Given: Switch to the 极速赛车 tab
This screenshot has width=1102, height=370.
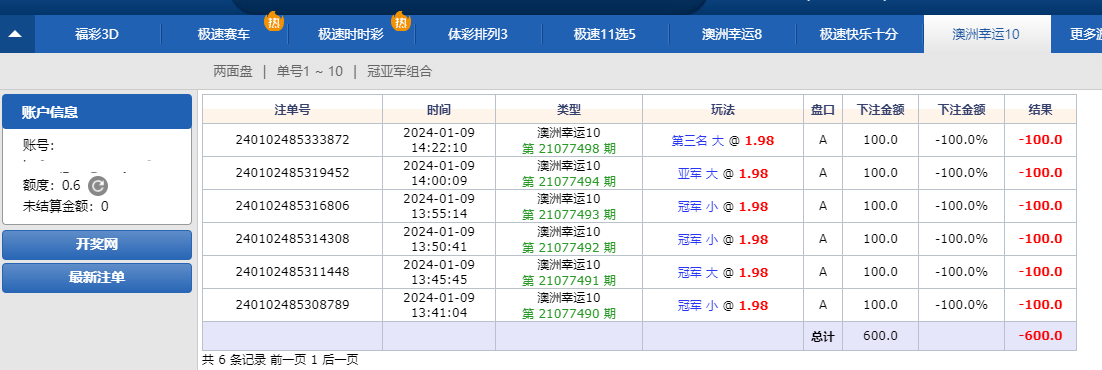Looking at the screenshot, I should pos(223,34).
